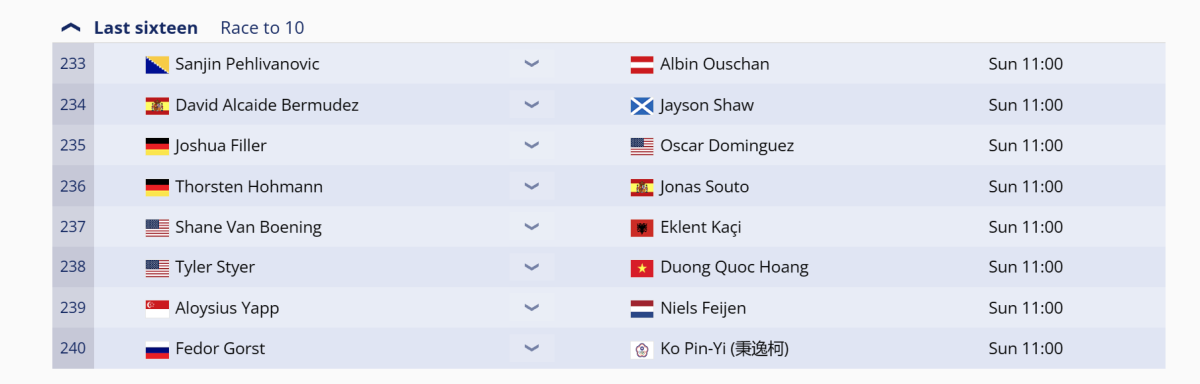Click Netherlands flag beside Niels Feijen
Image resolution: width=1200 pixels, height=384 pixels.
point(642,308)
